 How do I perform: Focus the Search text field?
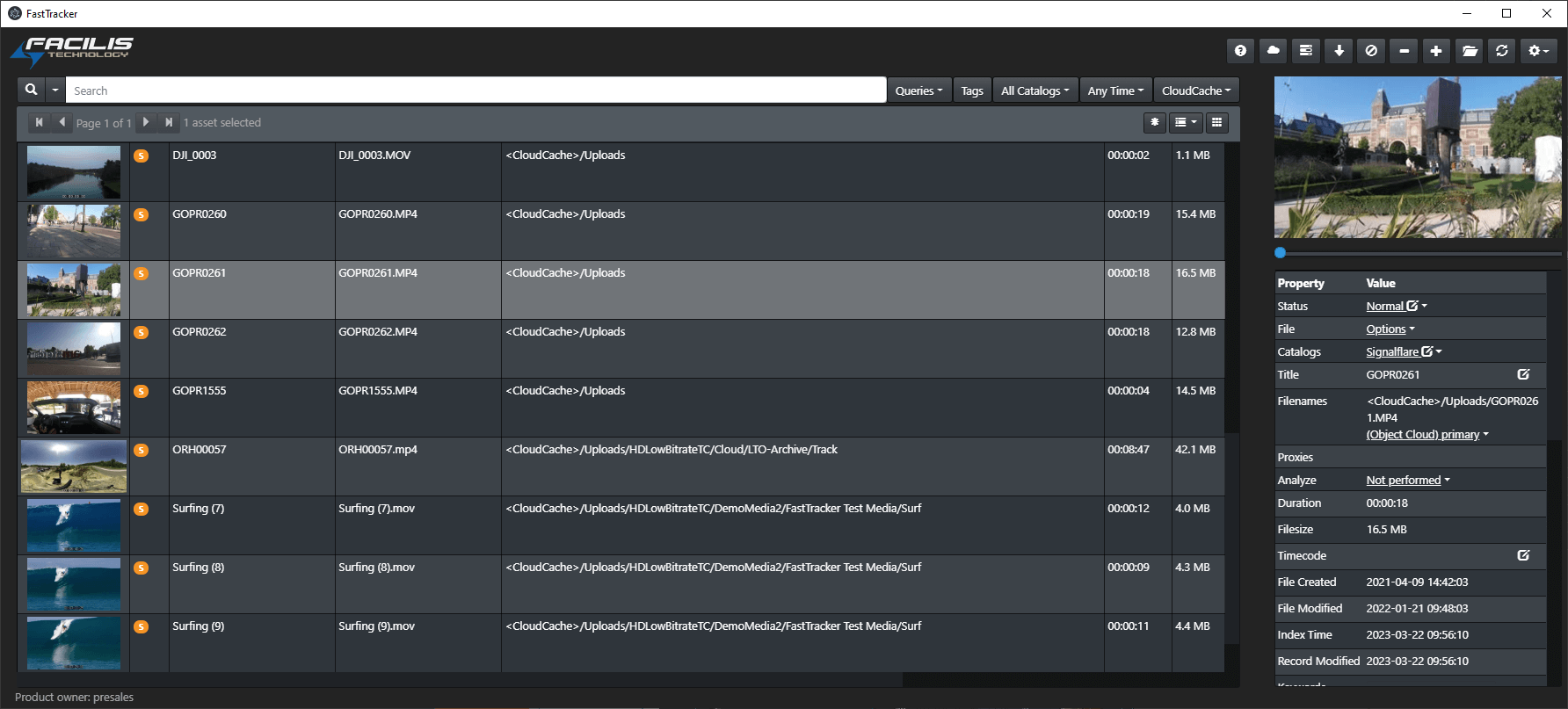point(475,90)
